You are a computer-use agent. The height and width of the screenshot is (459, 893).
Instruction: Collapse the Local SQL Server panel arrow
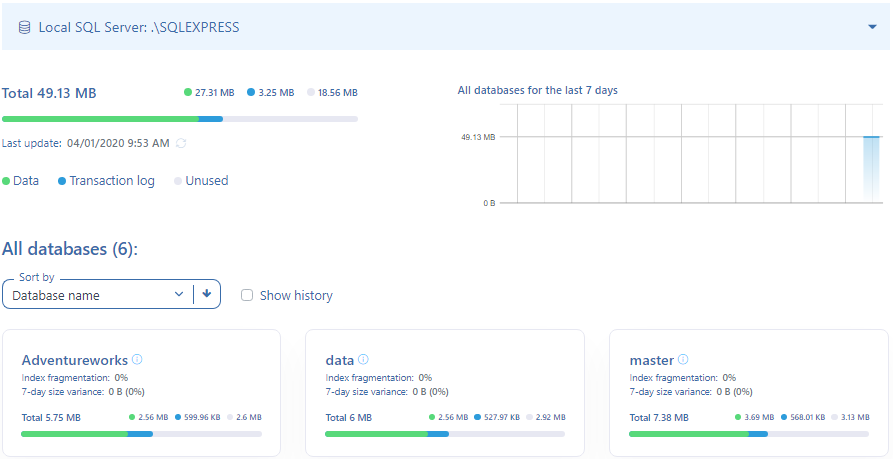872,27
